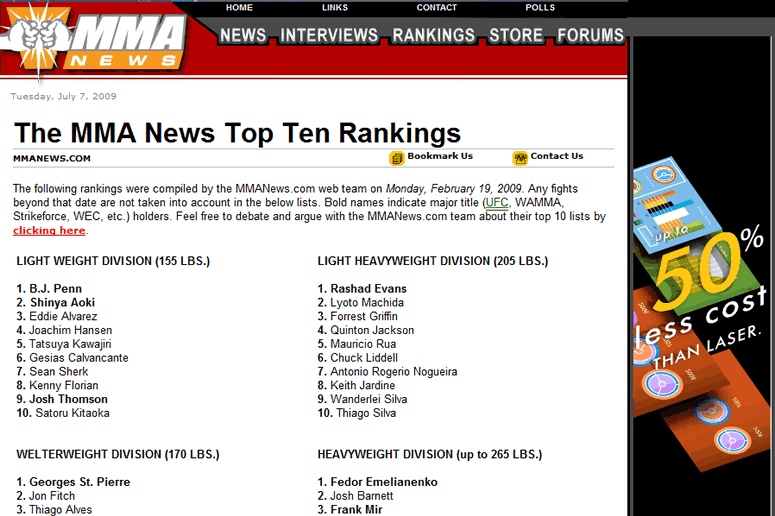
Task: Click the green UFC hyperlink
Action: (497, 202)
